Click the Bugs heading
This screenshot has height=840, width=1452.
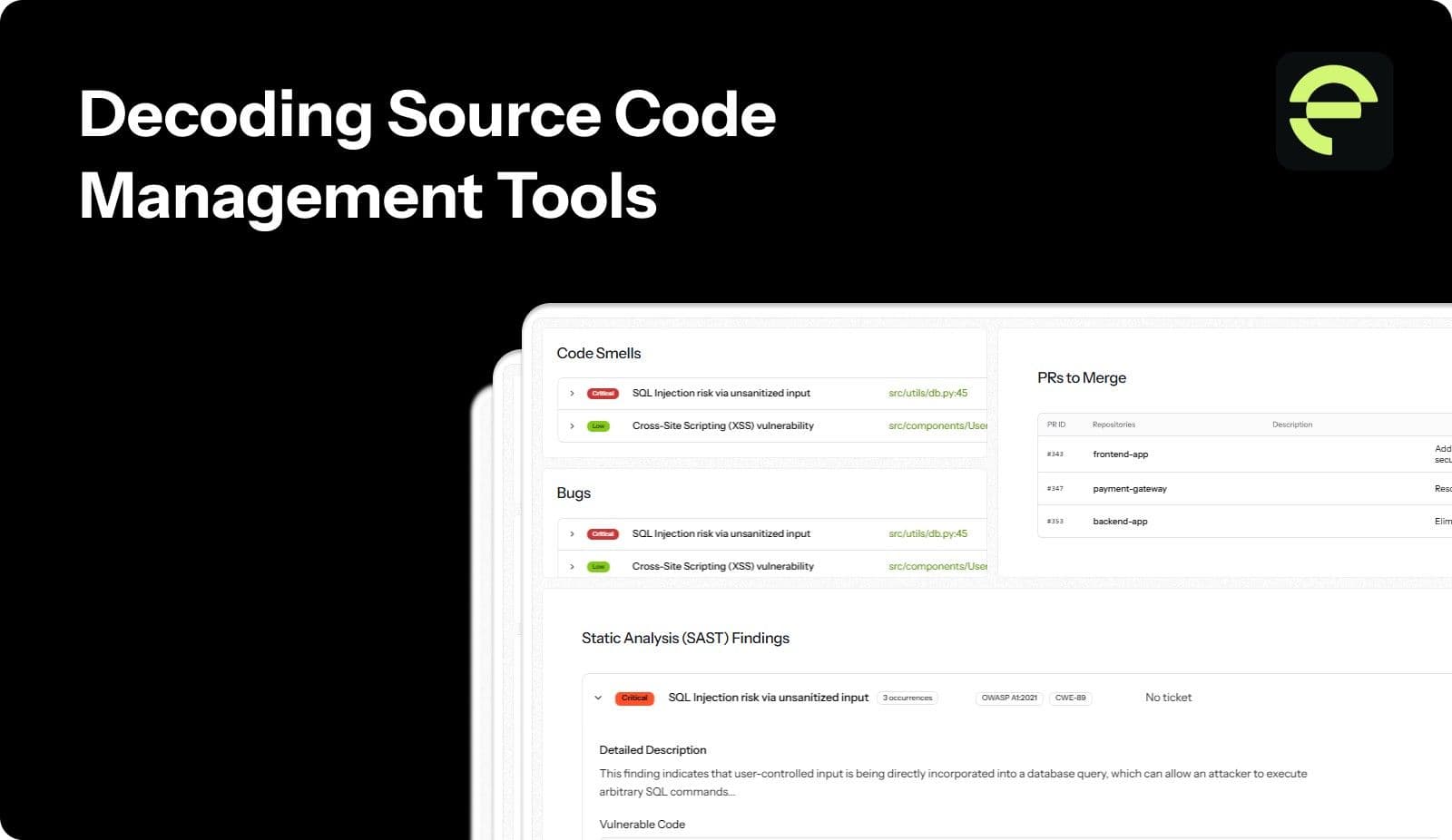(x=574, y=493)
